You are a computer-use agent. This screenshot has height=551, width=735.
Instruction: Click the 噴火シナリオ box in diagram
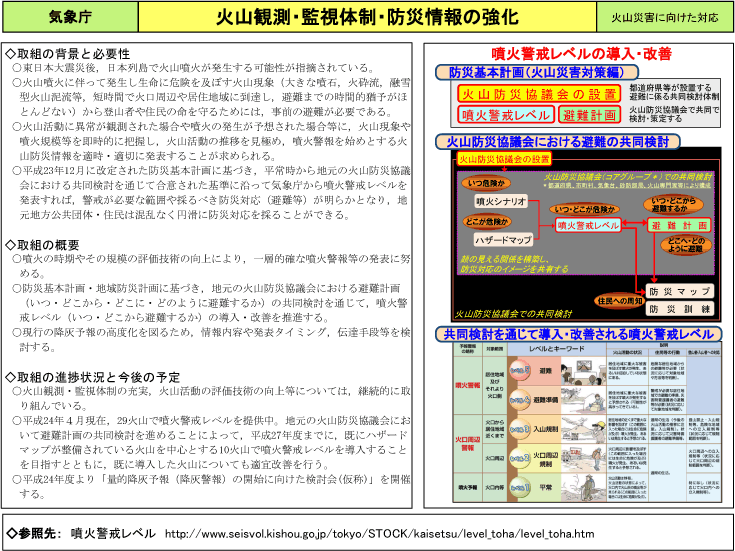(x=501, y=202)
